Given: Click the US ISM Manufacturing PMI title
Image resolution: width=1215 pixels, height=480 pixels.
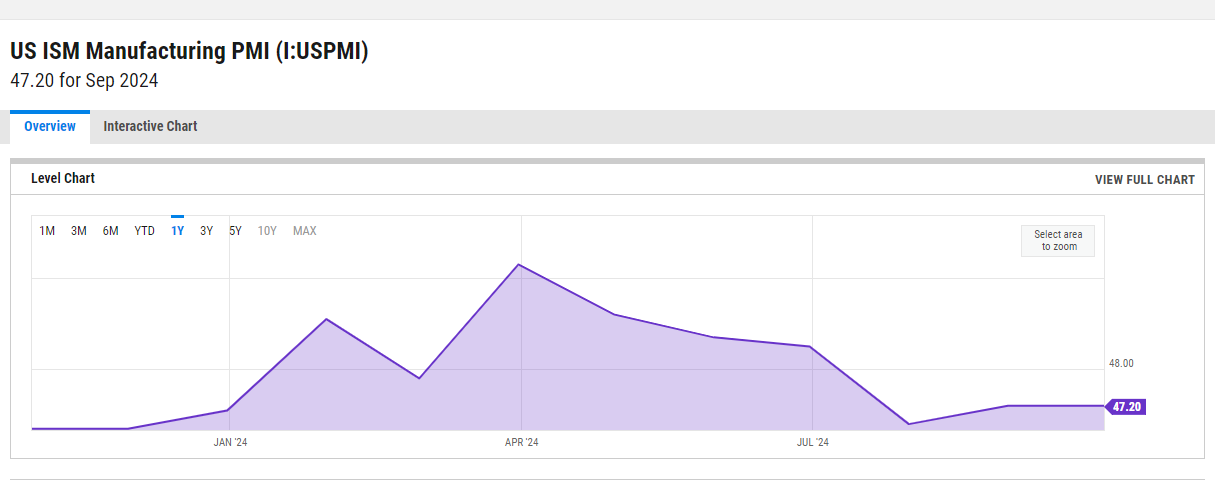Looking at the screenshot, I should (189, 51).
